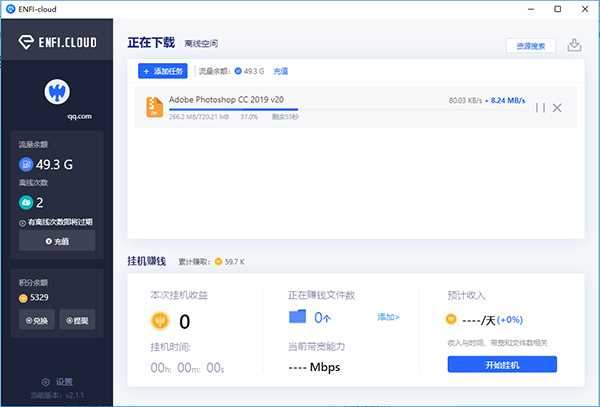Click the 设置 settings label in sidebar
Screen dimensions: 600x407
click(64, 382)
